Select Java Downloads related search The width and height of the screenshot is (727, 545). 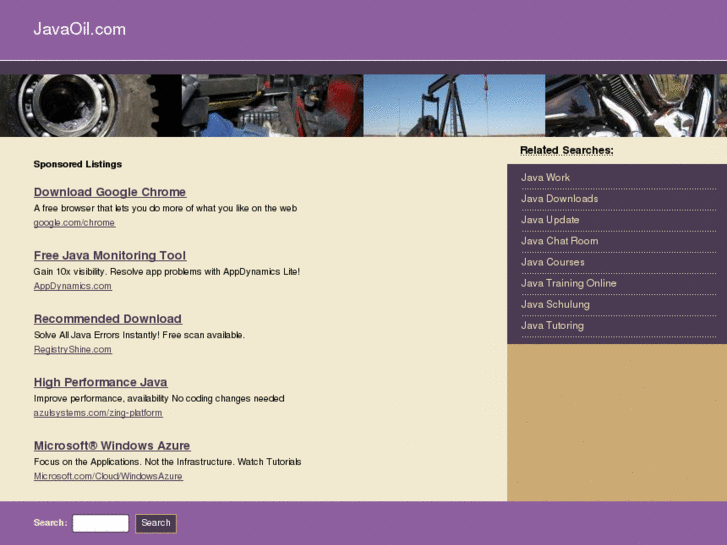tap(559, 199)
